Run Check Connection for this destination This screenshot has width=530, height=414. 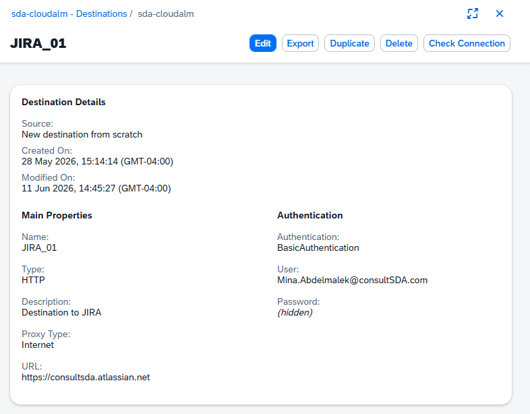tap(467, 43)
